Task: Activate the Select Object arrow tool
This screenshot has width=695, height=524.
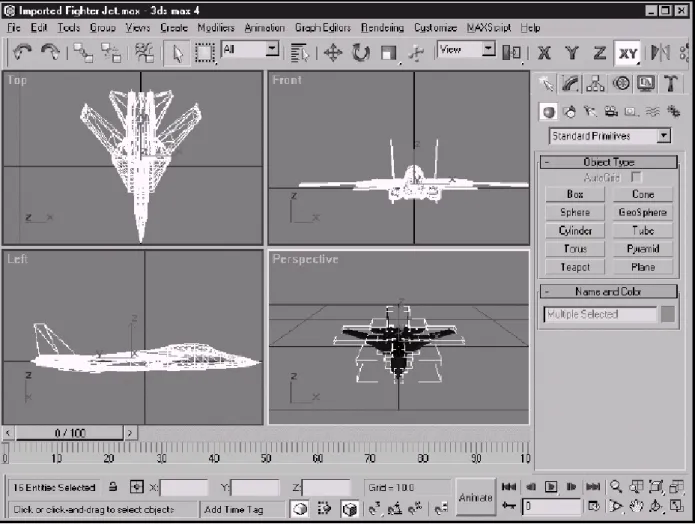Action: [x=177, y=53]
